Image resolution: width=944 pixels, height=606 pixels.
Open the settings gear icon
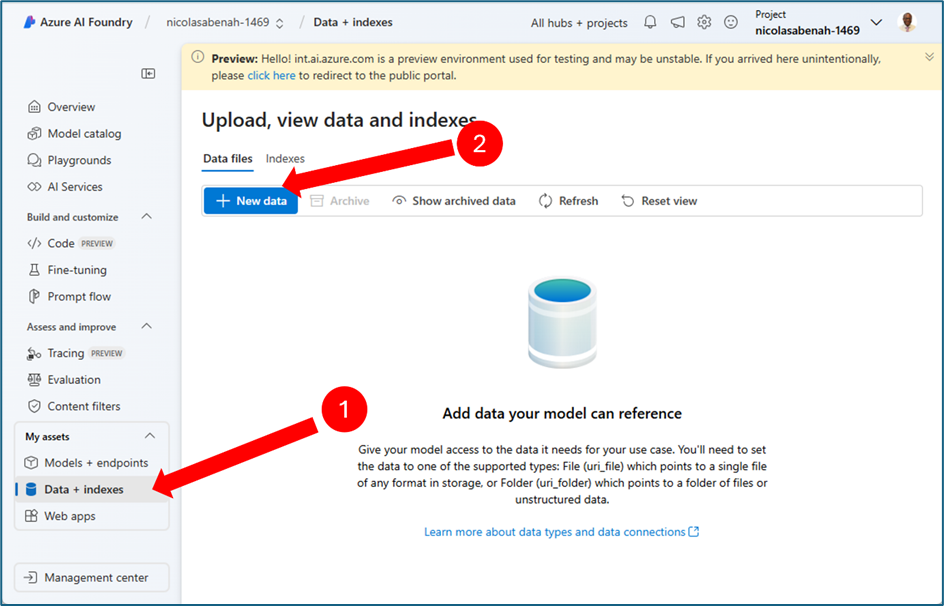tap(704, 22)
